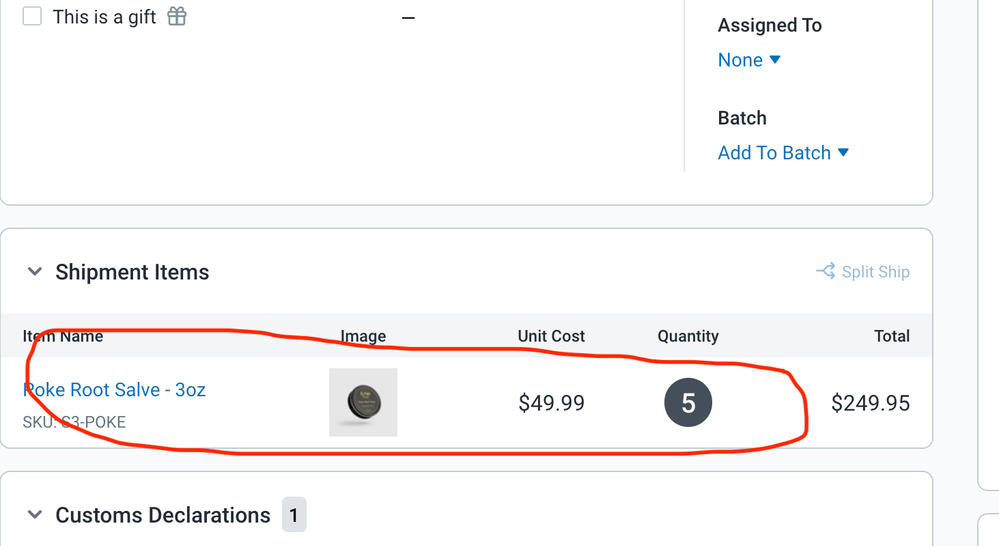Click the Image column header
The height and width of the screenshot is (546, 999).
click(363, 336)
